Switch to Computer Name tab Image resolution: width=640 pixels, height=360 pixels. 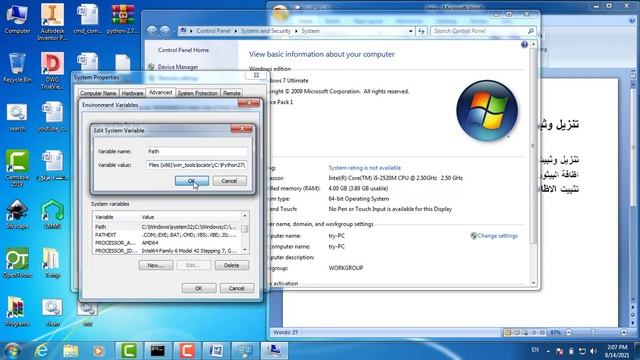point(98,93)
